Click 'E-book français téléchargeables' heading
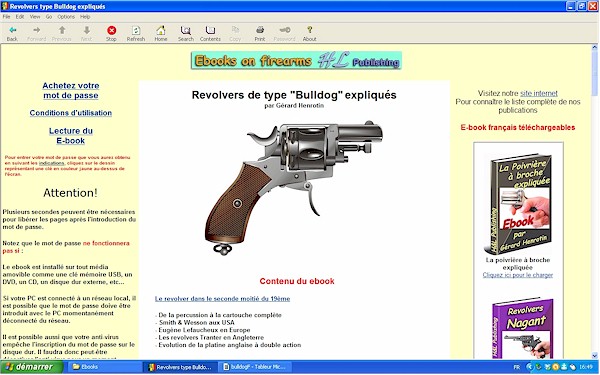The image size is (600, 375). point(518,128)
